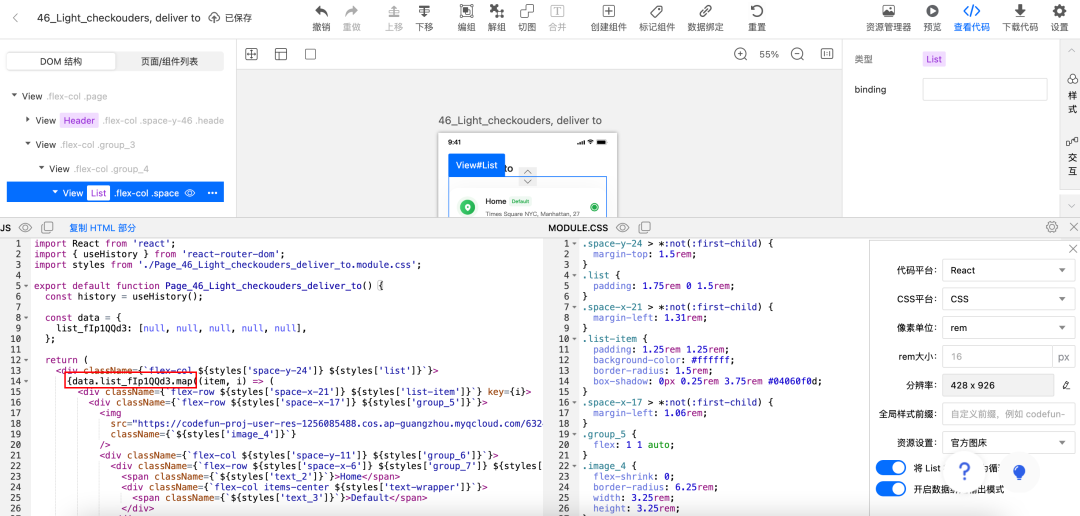1080x516 pixels.
Task: Open the 像素单位 rem dropdown
Action: tap(1008, 328)
